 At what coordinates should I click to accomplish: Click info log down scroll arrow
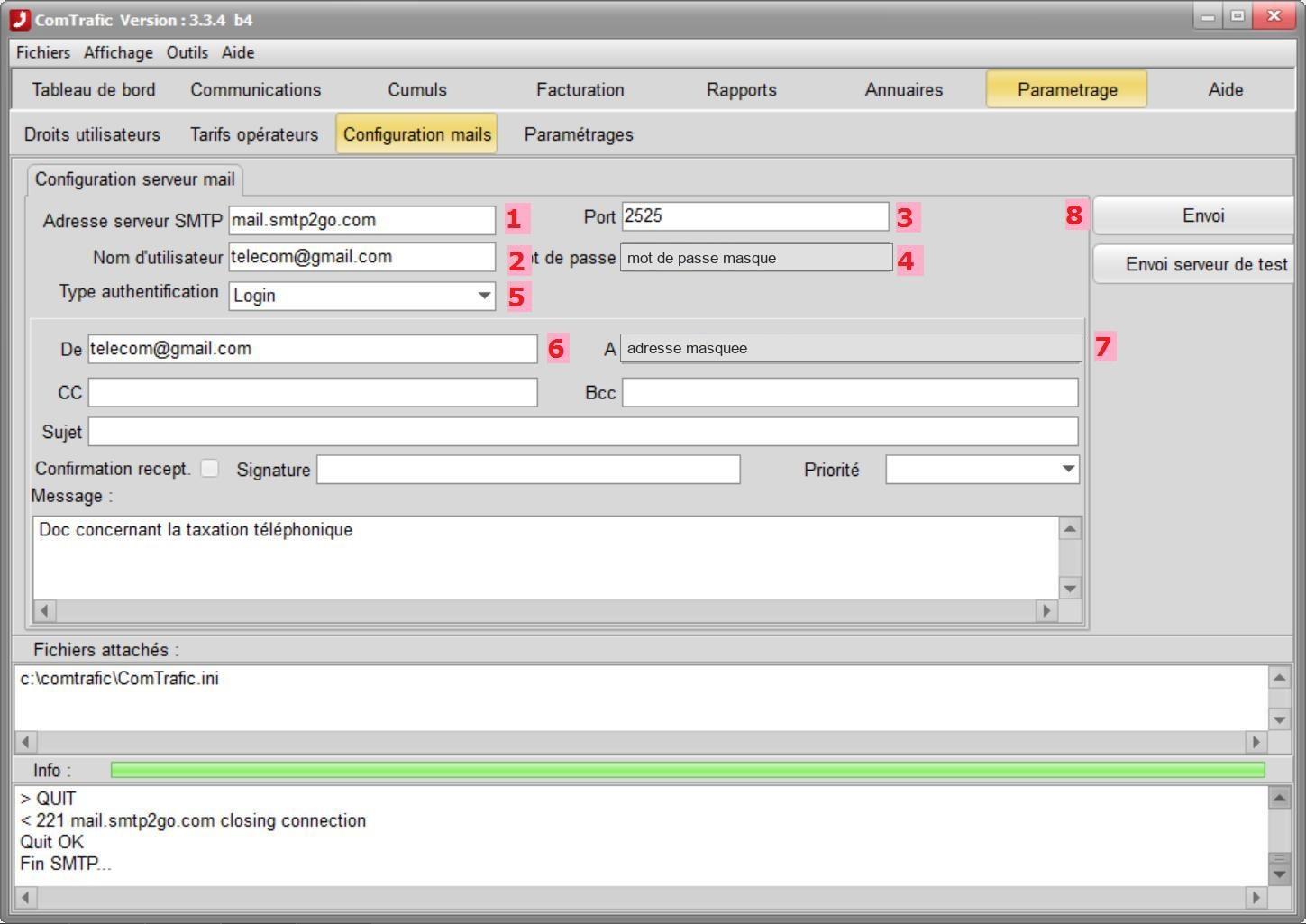click(x=1279, y=874)
